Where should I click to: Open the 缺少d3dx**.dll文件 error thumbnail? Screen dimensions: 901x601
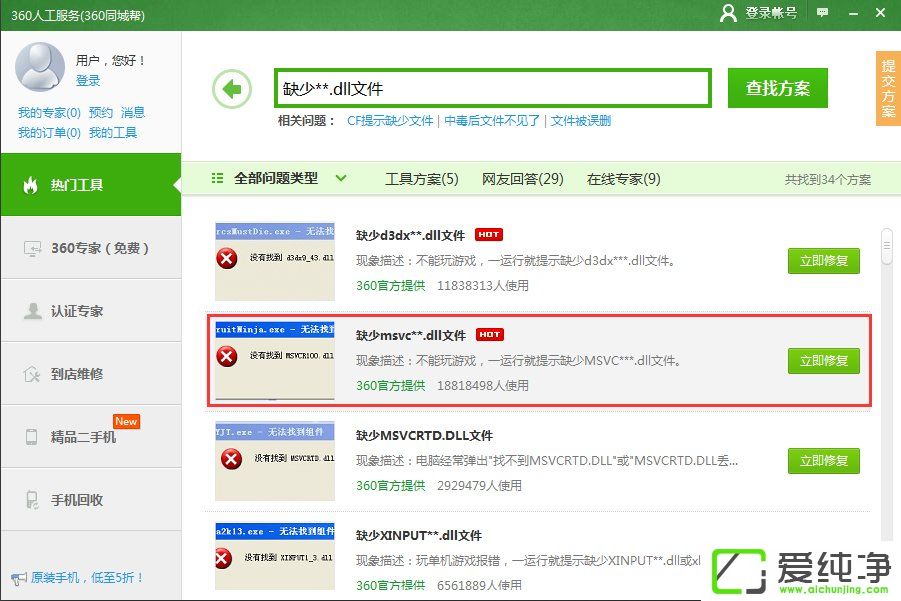pyautogui.click(x=275, y=262)
